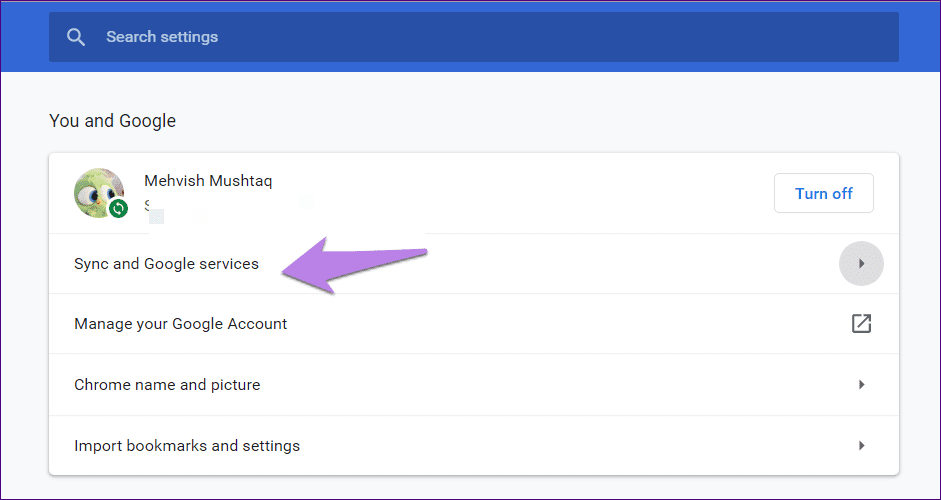Focus the Search settings field
Viewport: 941px width, 500px height.
tap(474, 37)
